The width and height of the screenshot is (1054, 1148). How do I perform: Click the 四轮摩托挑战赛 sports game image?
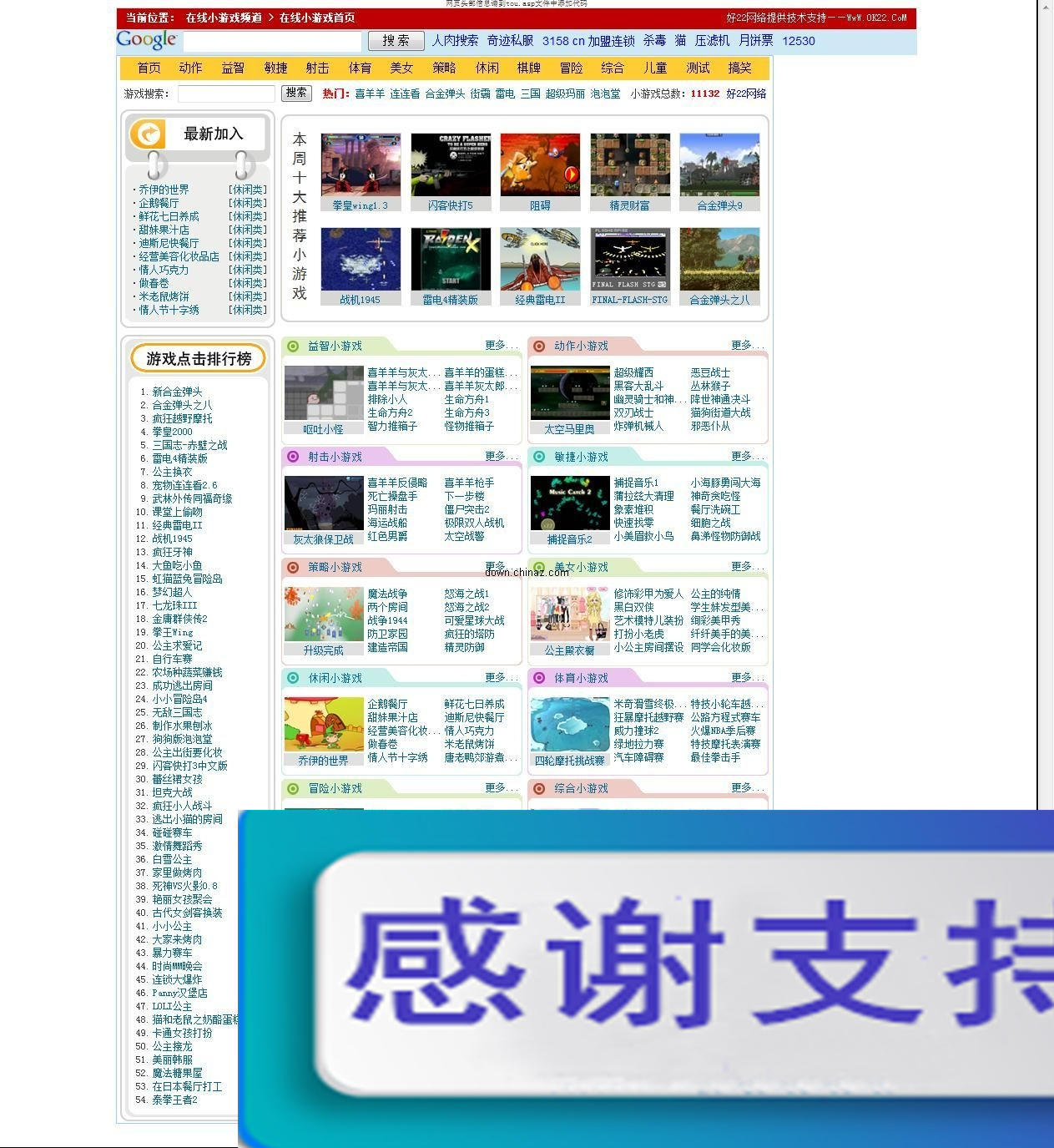[x=570, y=725]
